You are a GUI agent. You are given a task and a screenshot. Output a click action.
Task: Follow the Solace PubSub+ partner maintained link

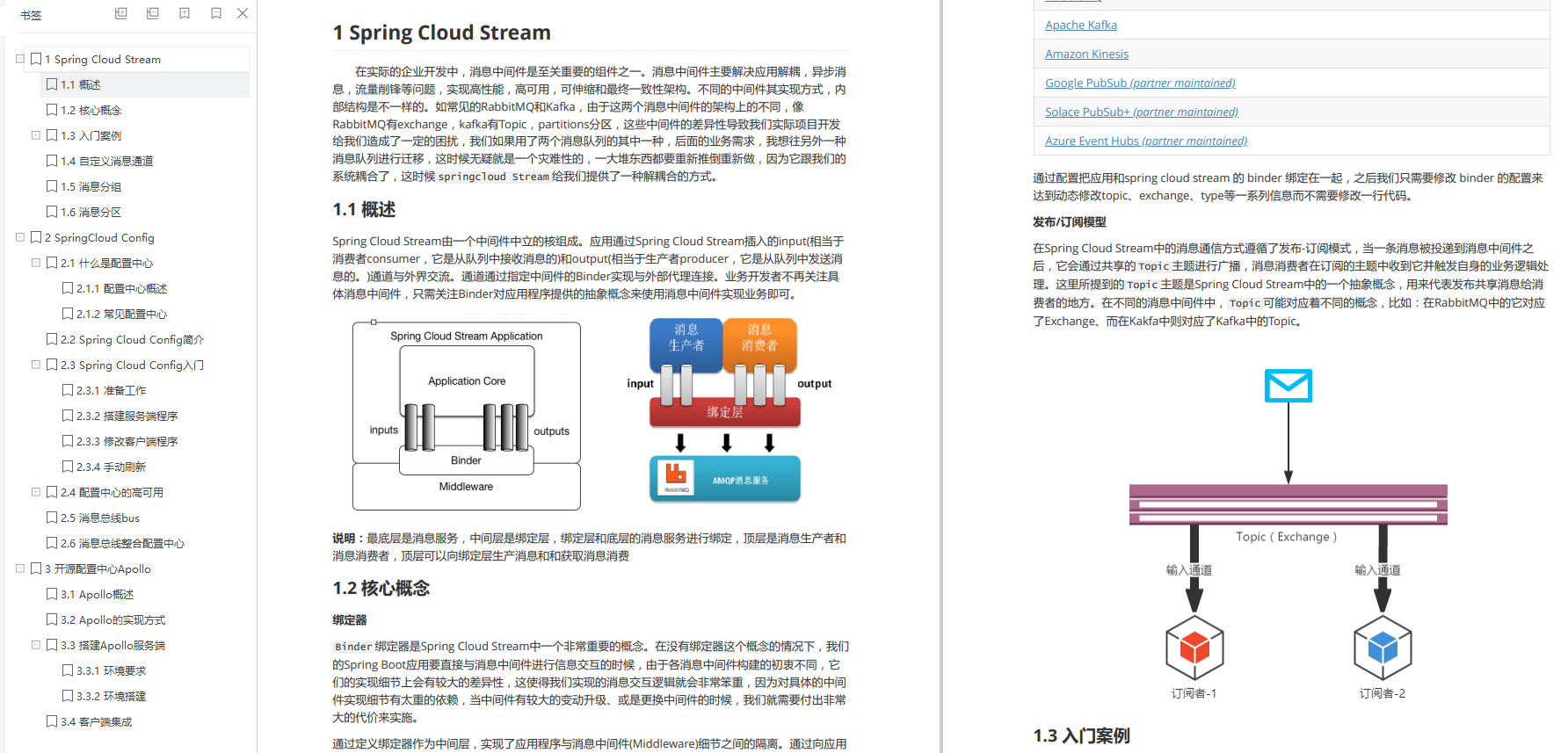[x=1142, y=112]
